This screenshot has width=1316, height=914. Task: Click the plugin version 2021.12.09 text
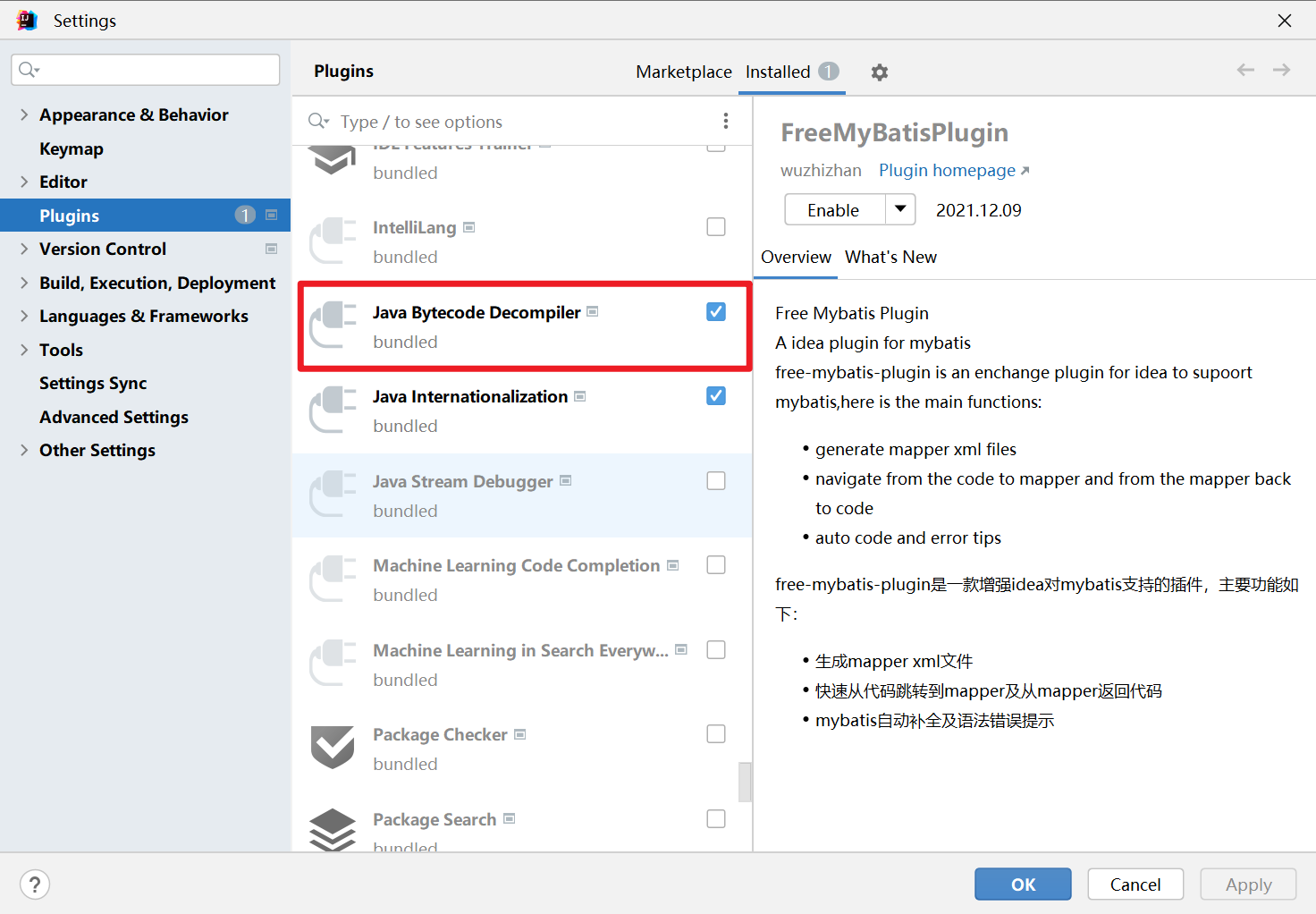click(x=979, y=210)
